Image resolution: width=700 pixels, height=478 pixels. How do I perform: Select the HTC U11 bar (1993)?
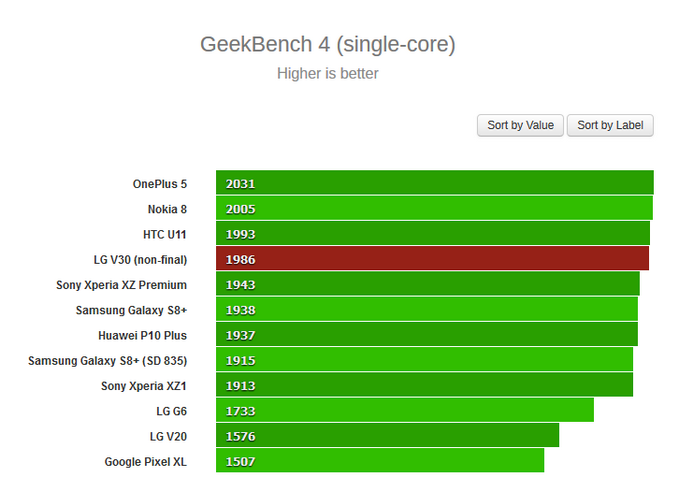(x=432, y=233)
